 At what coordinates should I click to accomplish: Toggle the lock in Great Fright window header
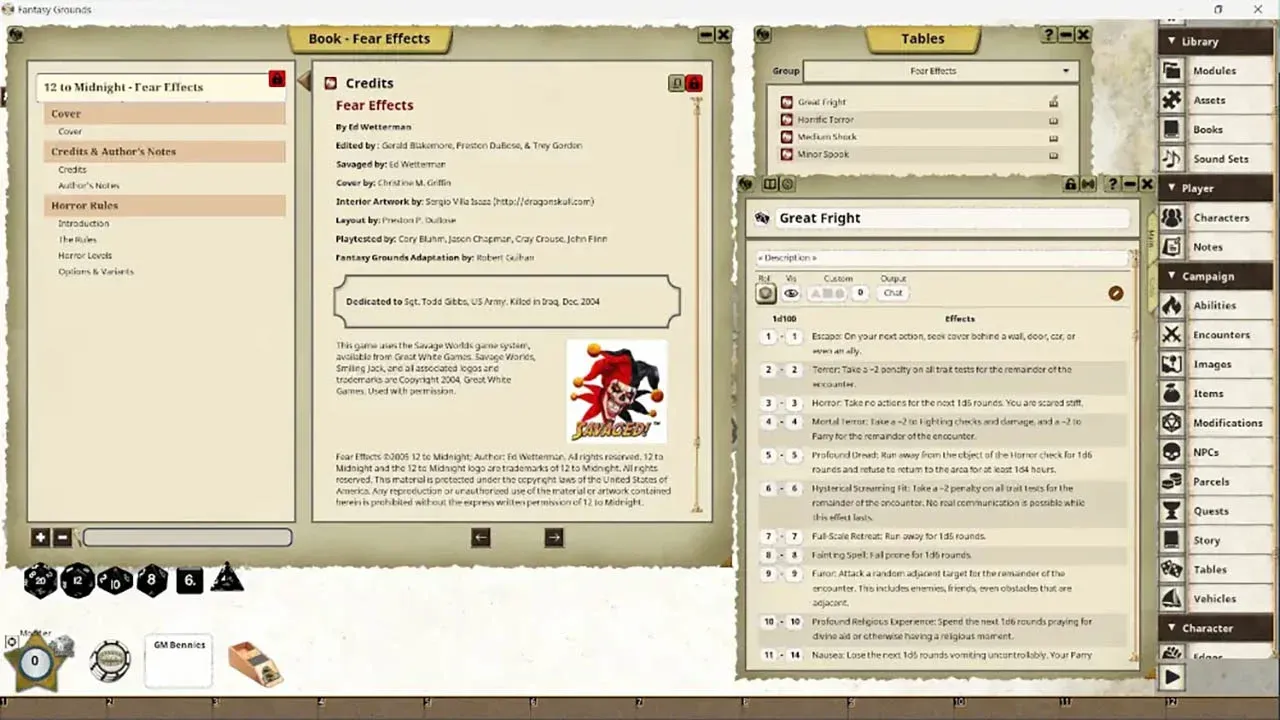1071,184
